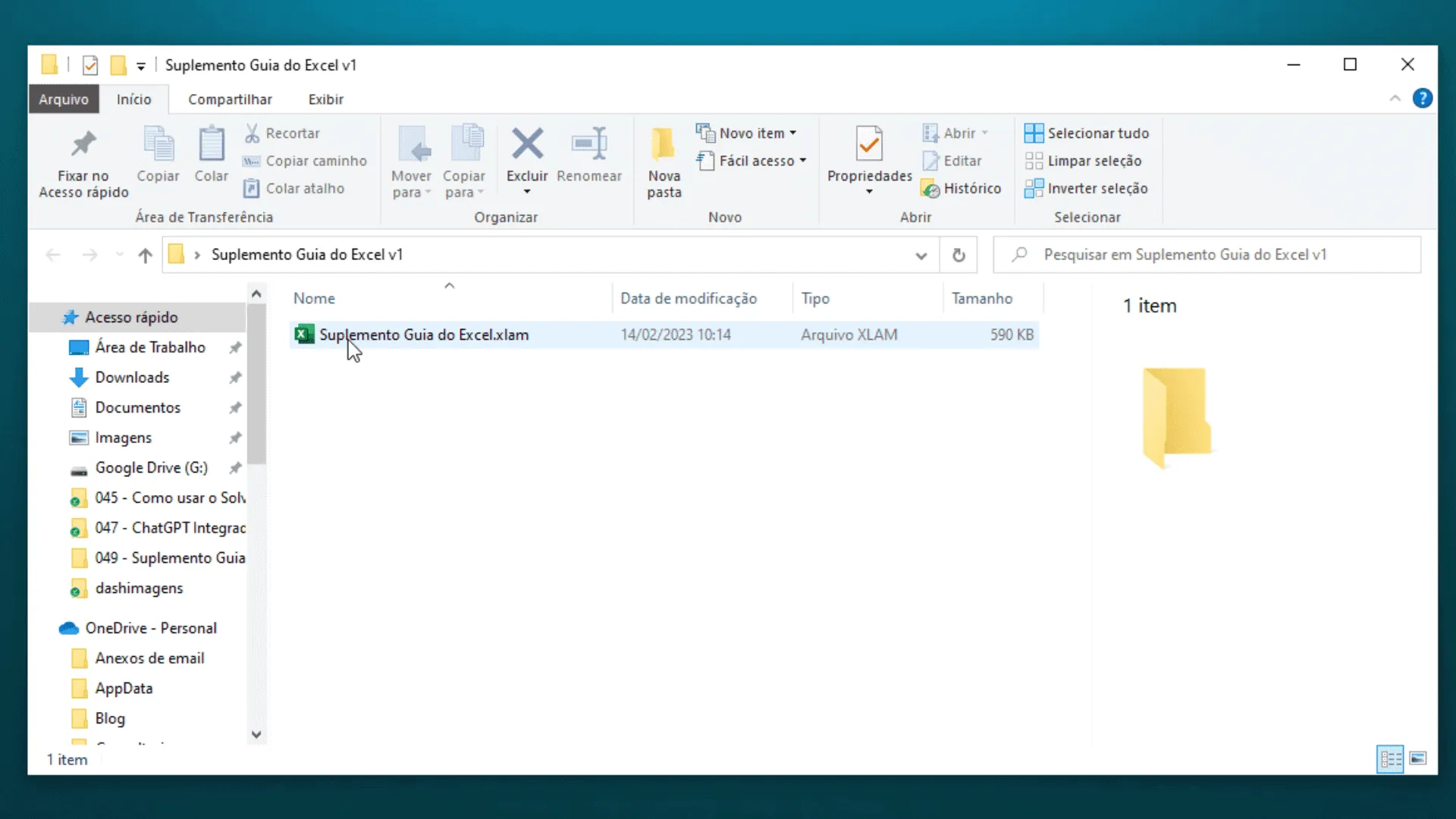Open the 045 - Como usar folder

tap(158, 498)
